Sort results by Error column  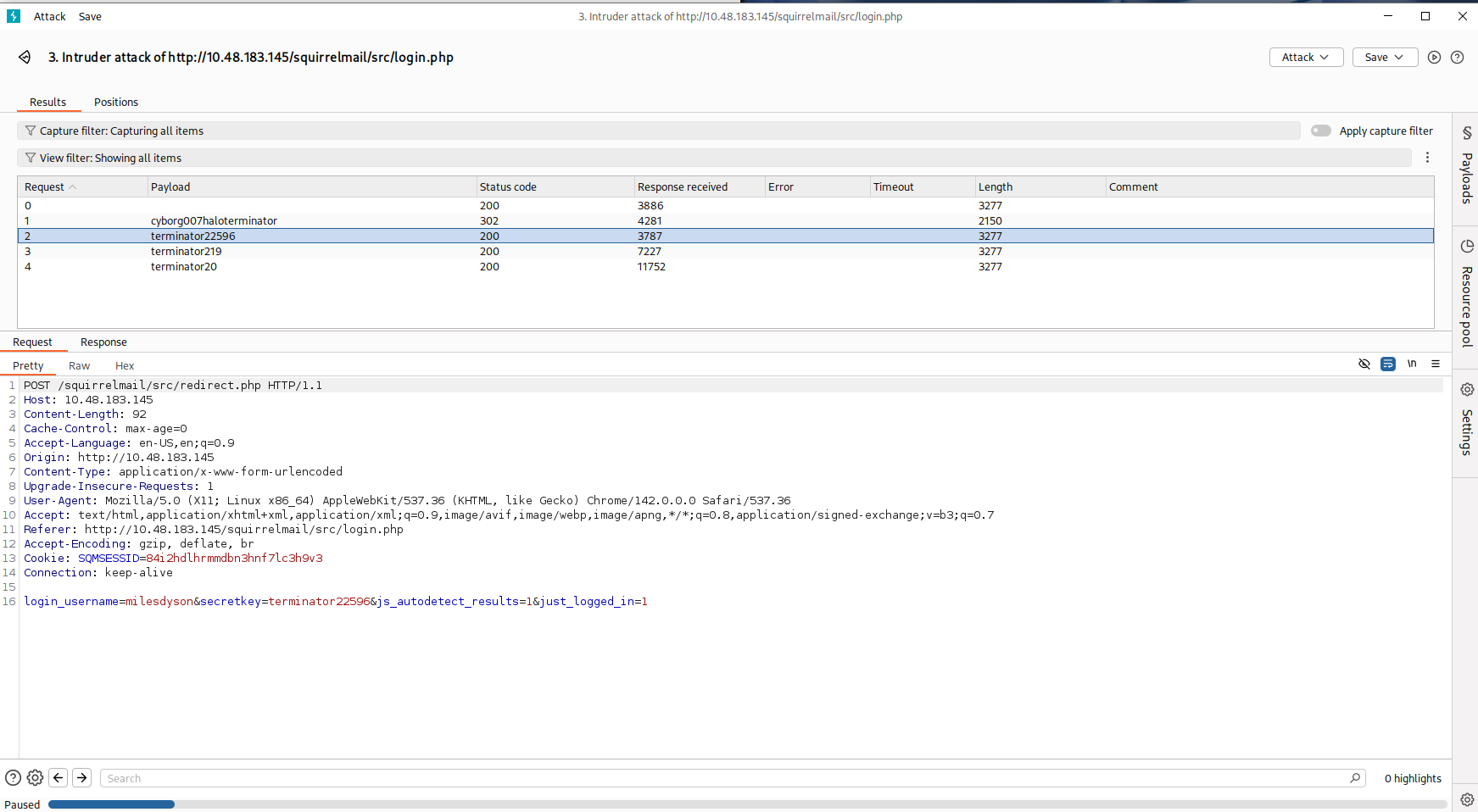coord(817,186)
